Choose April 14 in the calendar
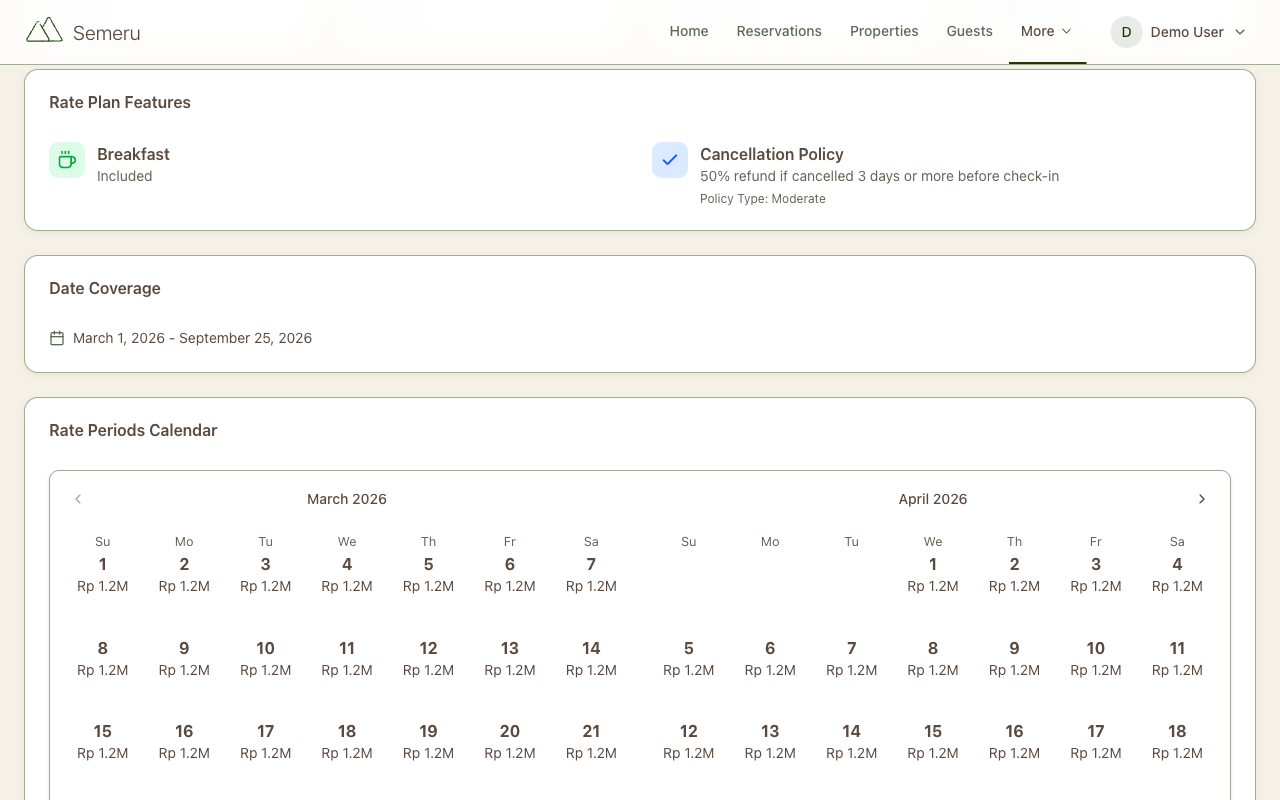The width and height of the screenshot is (1280, 800). click(x=851, y=742)
